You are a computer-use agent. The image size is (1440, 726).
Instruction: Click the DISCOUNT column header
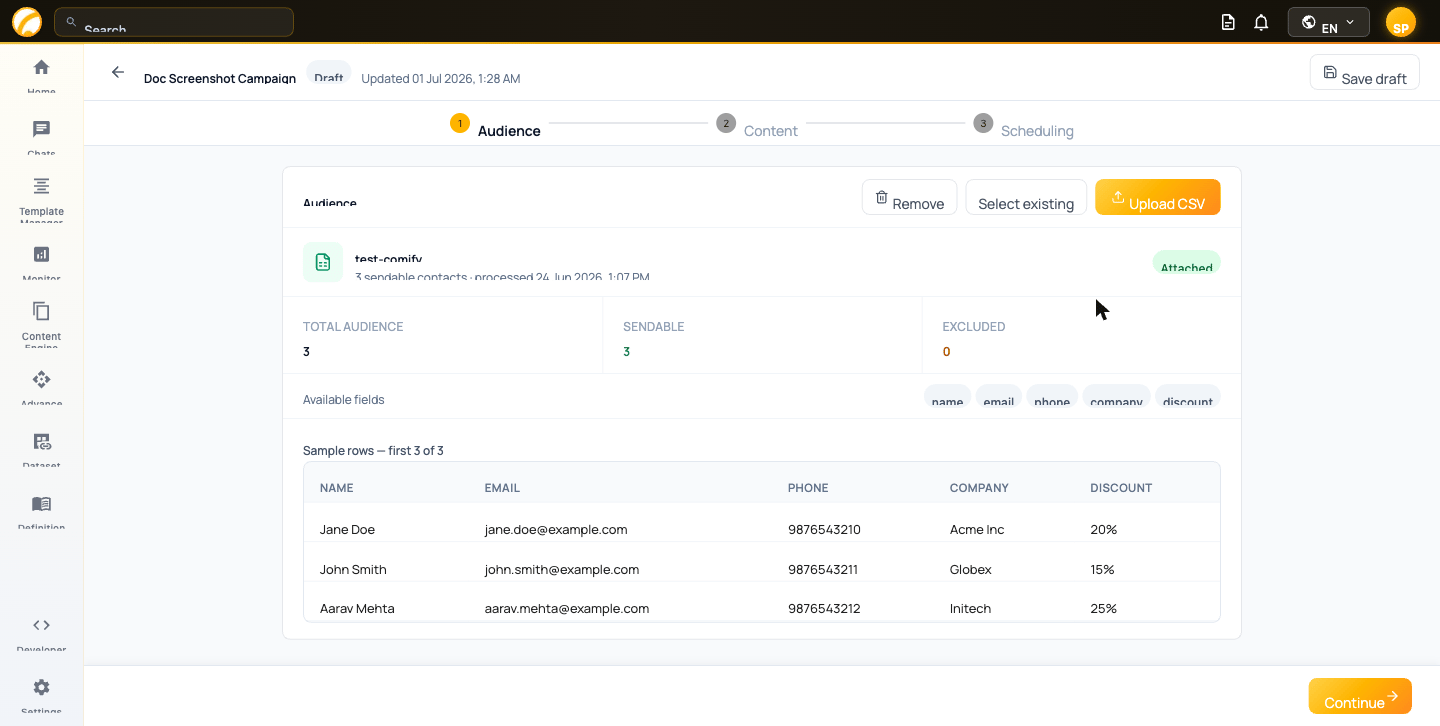click(x=1121, y=488)
